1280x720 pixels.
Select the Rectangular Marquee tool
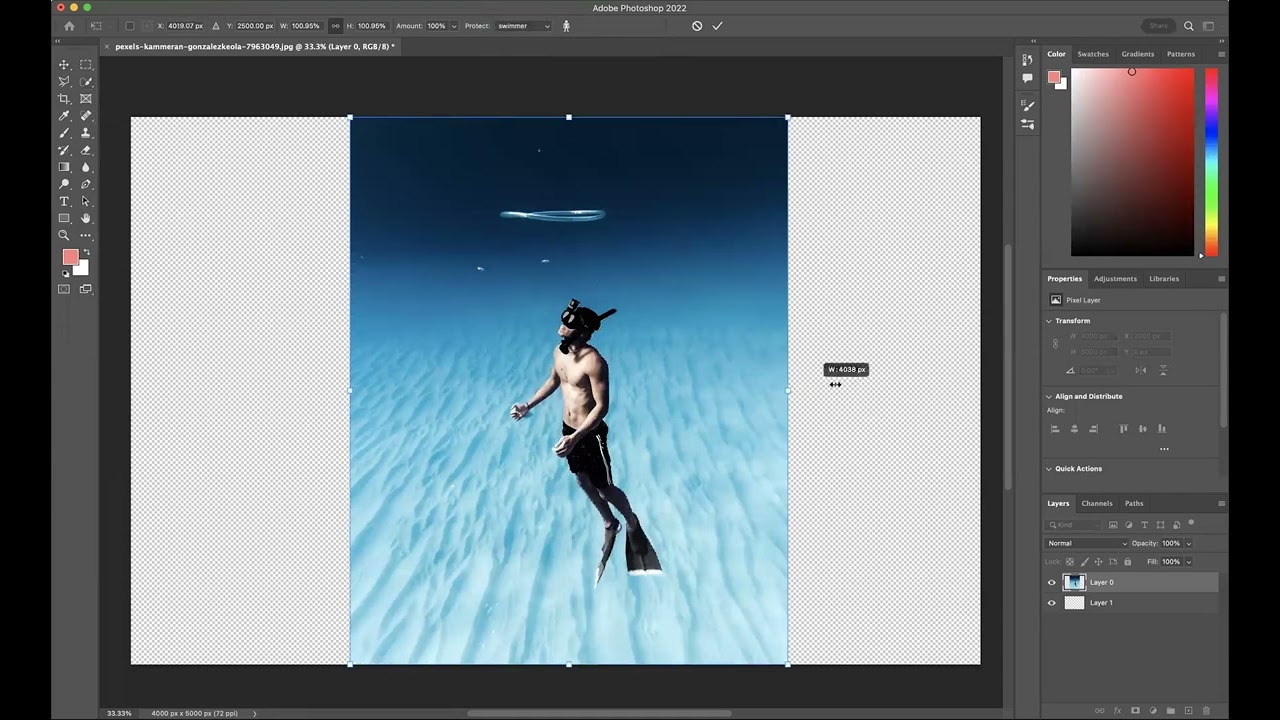click(x=86, y=64)
